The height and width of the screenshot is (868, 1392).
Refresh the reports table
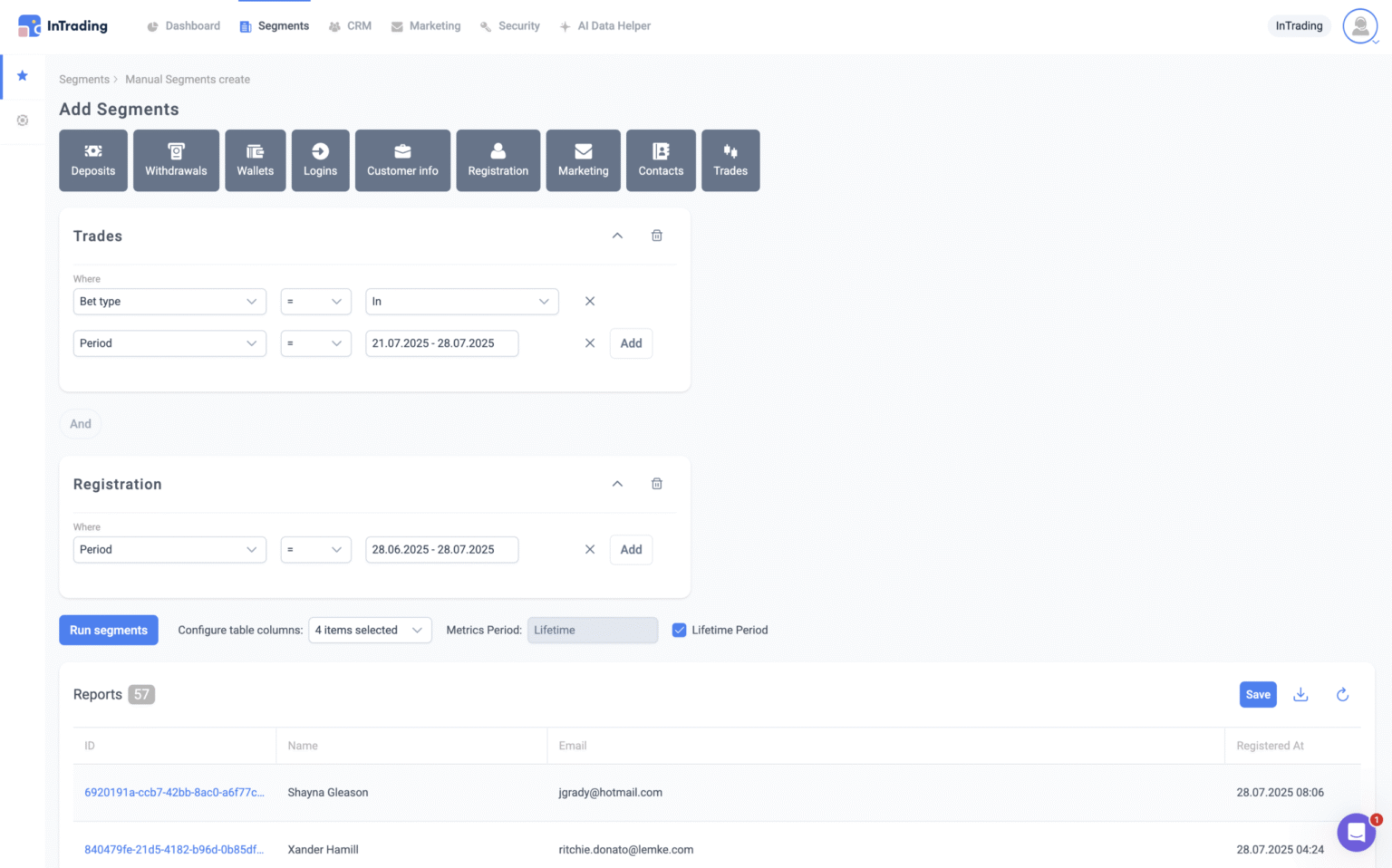coord(1343,695)
